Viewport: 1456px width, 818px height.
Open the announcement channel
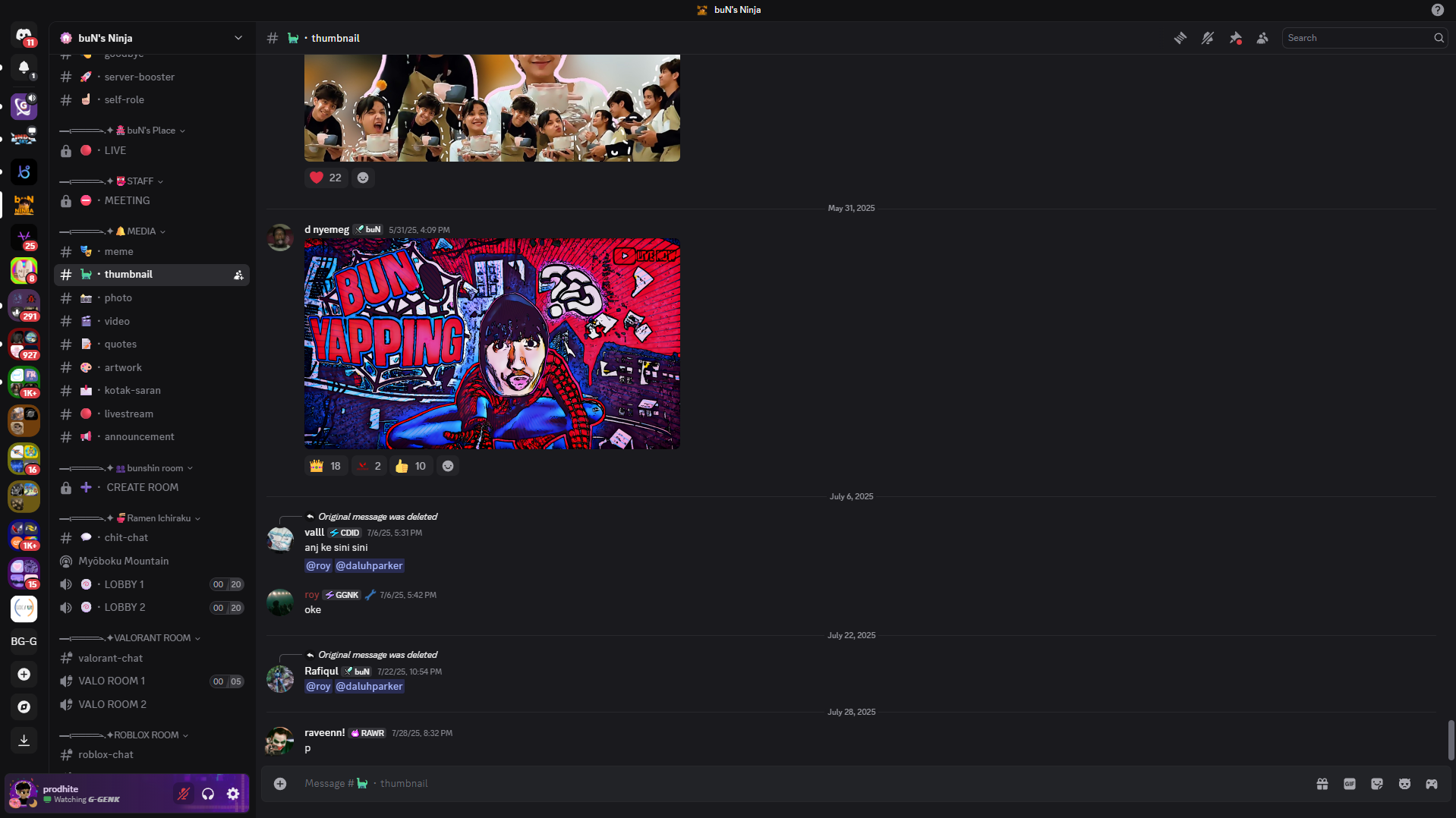(152, 436)
